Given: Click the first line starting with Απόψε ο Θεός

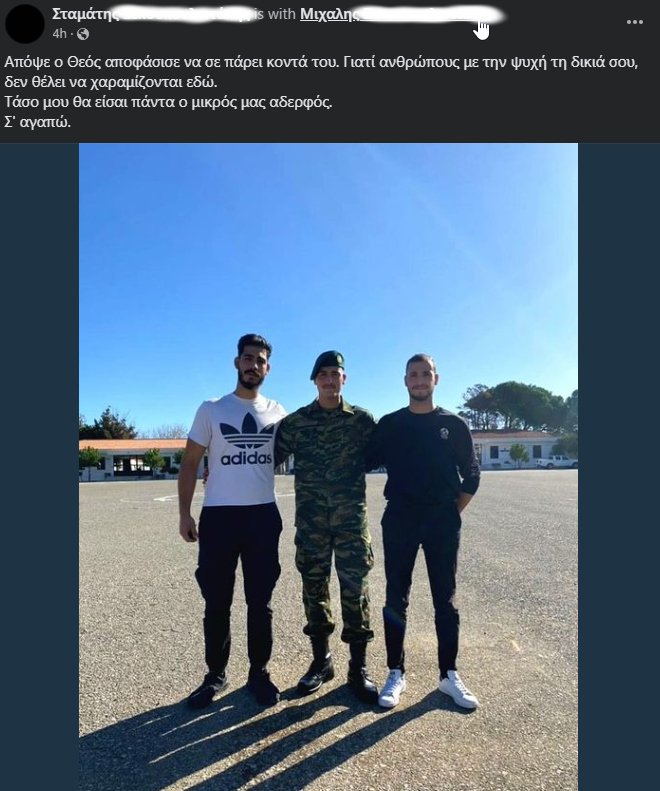Looking at the screenshot, I should pos(322,63).
